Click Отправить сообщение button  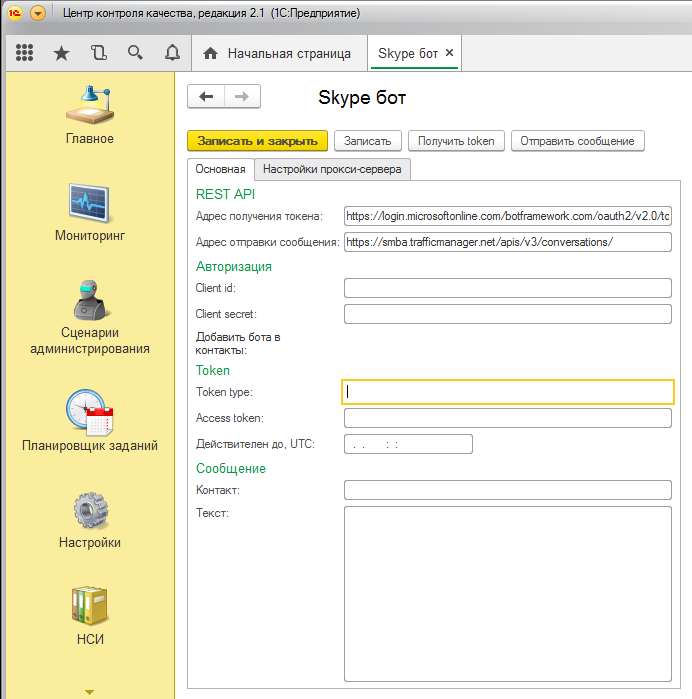pyautogui.click(x=577, y=141)
